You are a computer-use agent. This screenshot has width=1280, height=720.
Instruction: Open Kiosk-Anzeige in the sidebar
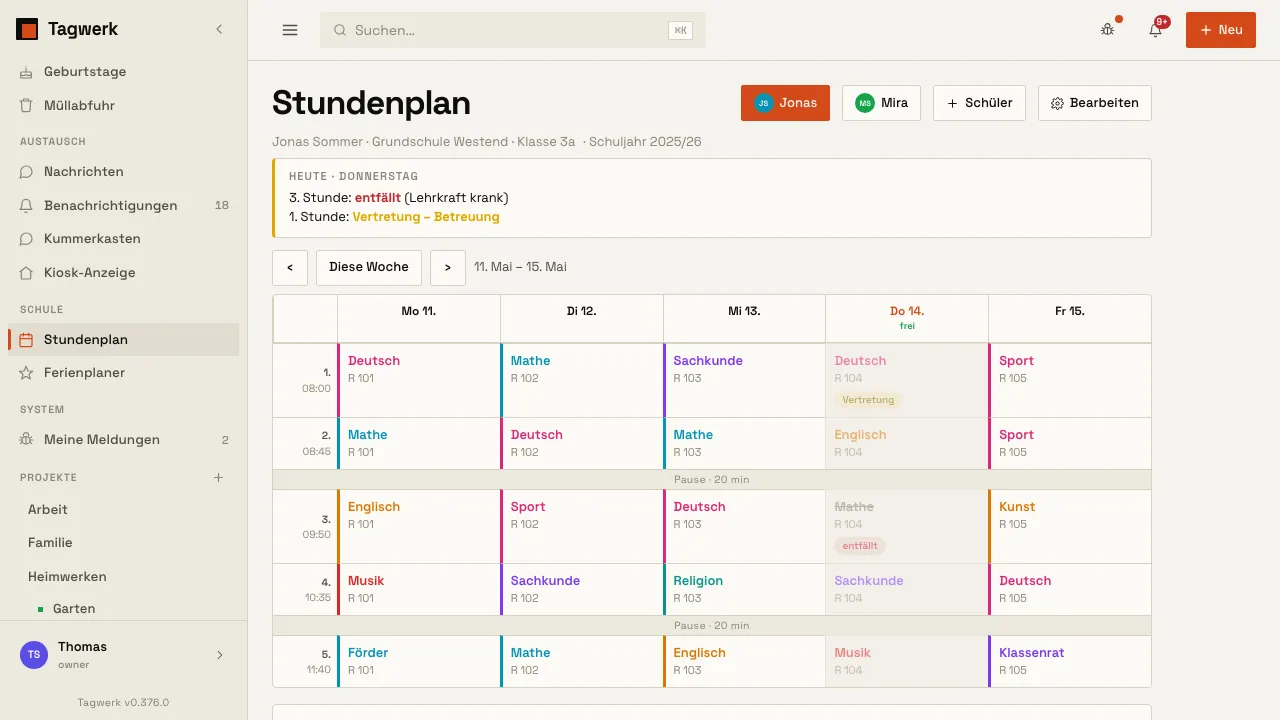coord(124,272)
